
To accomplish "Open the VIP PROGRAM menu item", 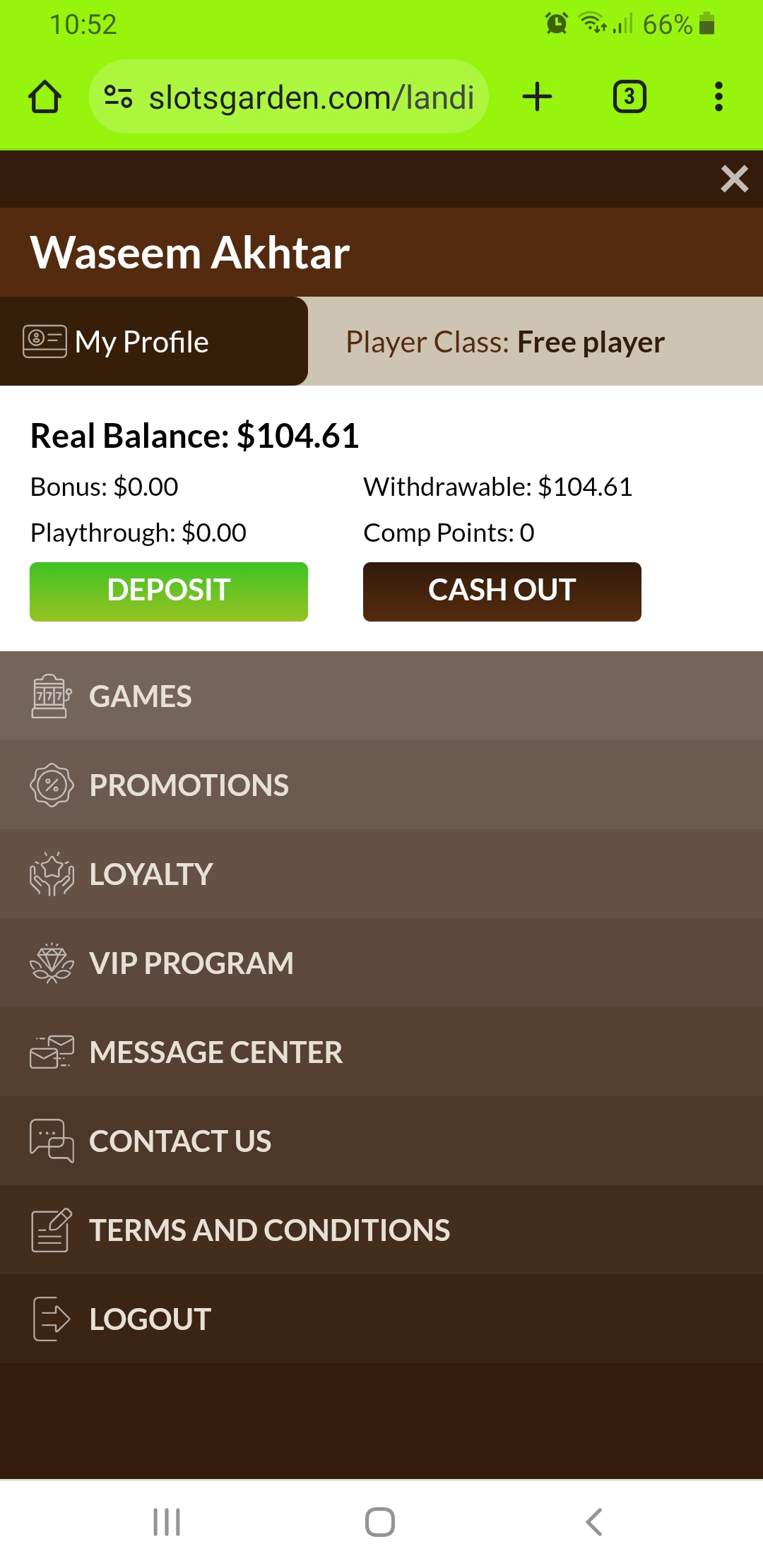I will tap(381, 963).
